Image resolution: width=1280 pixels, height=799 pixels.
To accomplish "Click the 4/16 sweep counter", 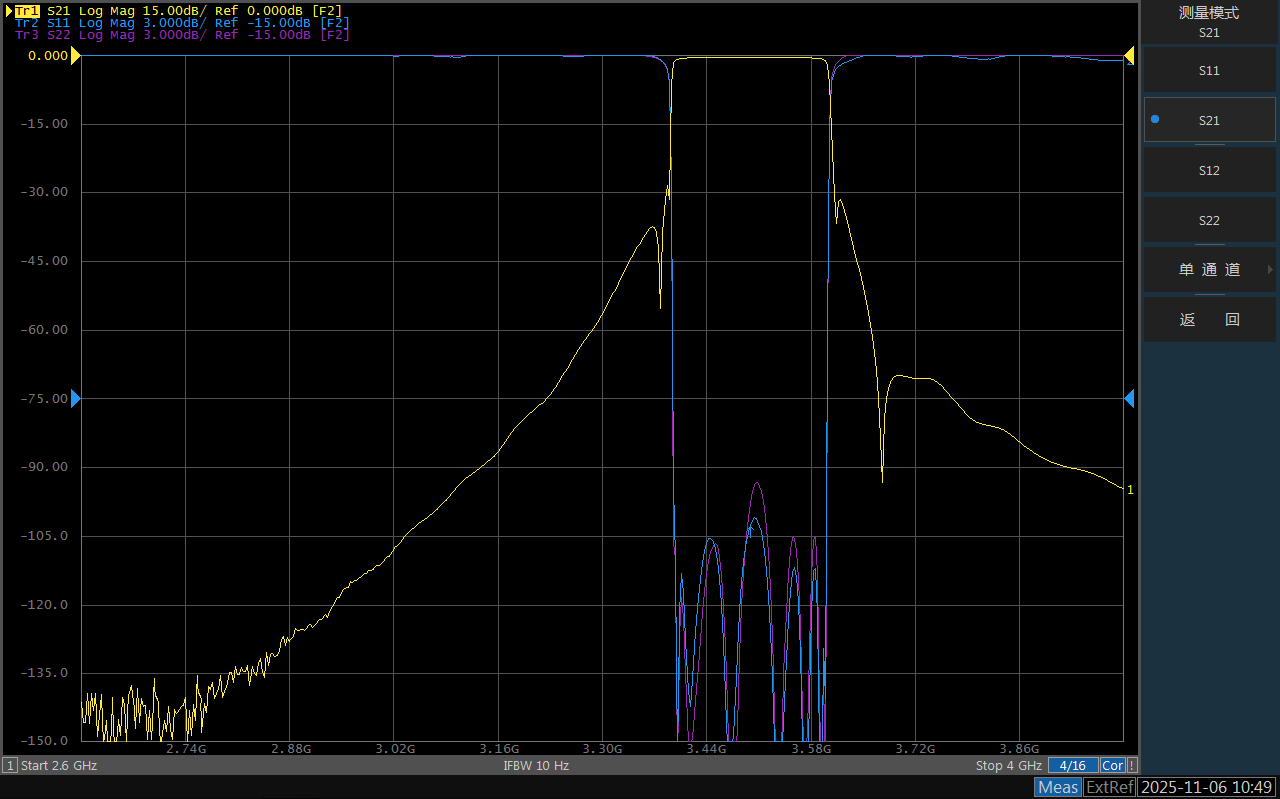I will point(1072,766).
